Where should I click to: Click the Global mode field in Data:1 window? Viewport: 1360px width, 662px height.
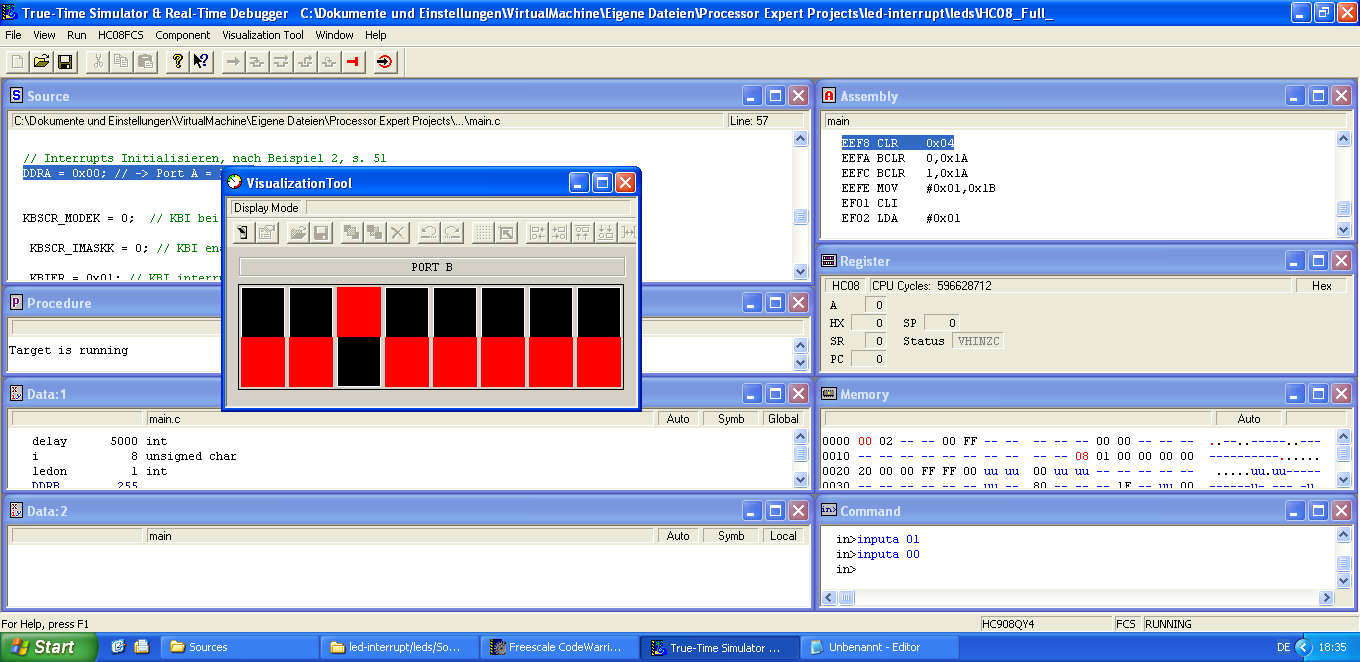(783, 419)
